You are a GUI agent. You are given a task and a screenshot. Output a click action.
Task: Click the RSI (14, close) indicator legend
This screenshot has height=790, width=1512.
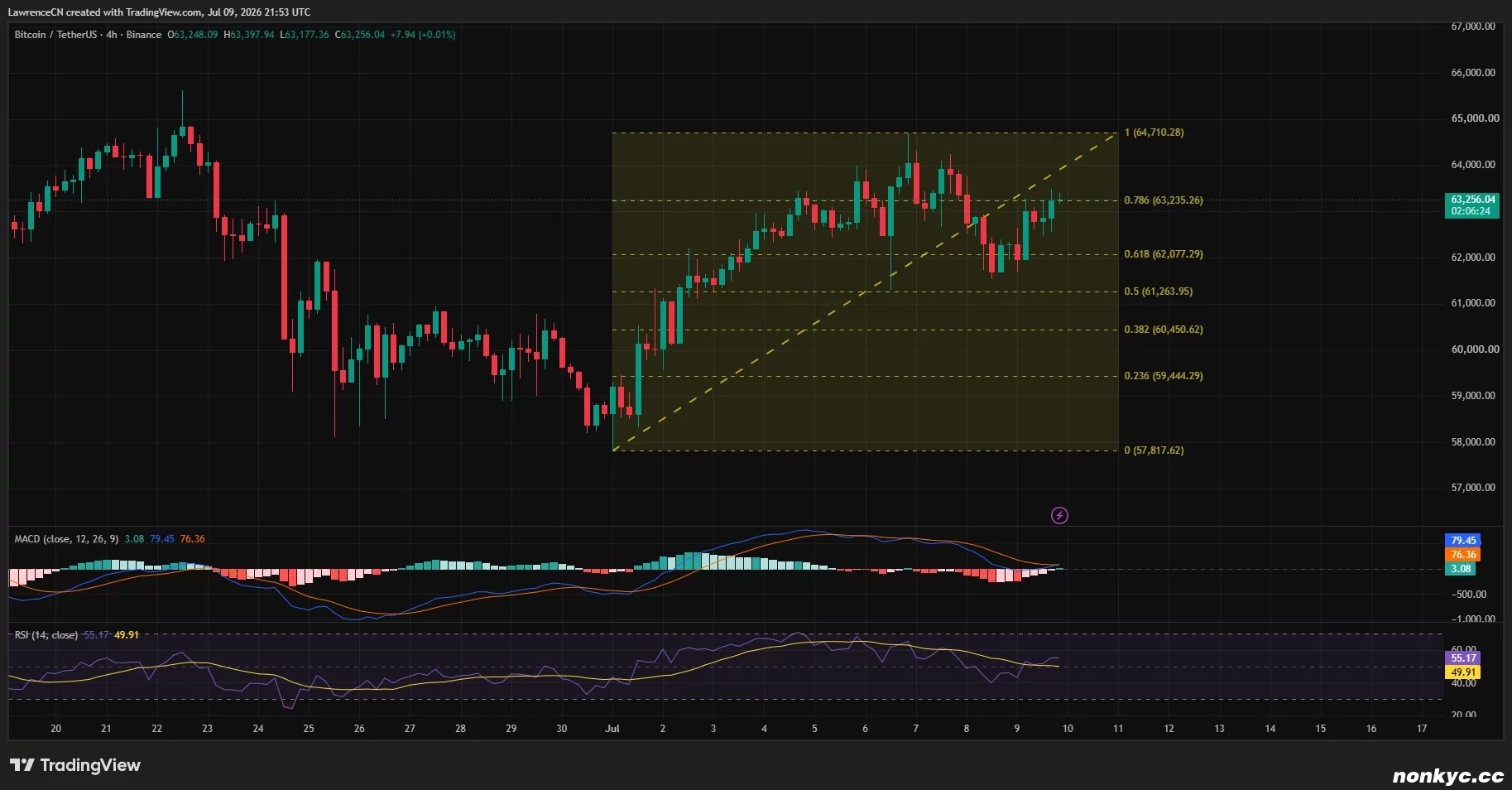(x=46, y=635)
